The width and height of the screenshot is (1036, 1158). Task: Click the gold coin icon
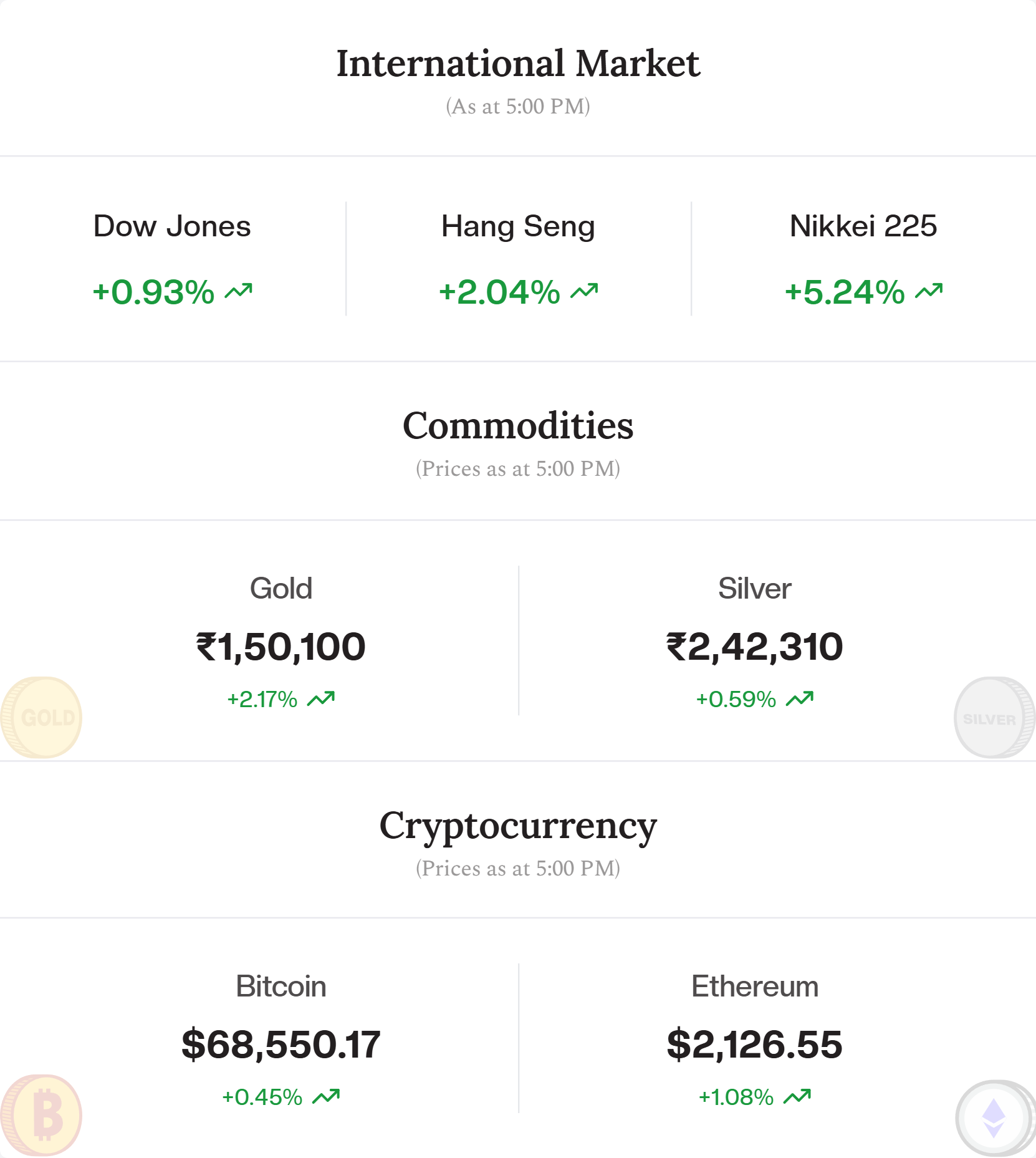point(42,717)
